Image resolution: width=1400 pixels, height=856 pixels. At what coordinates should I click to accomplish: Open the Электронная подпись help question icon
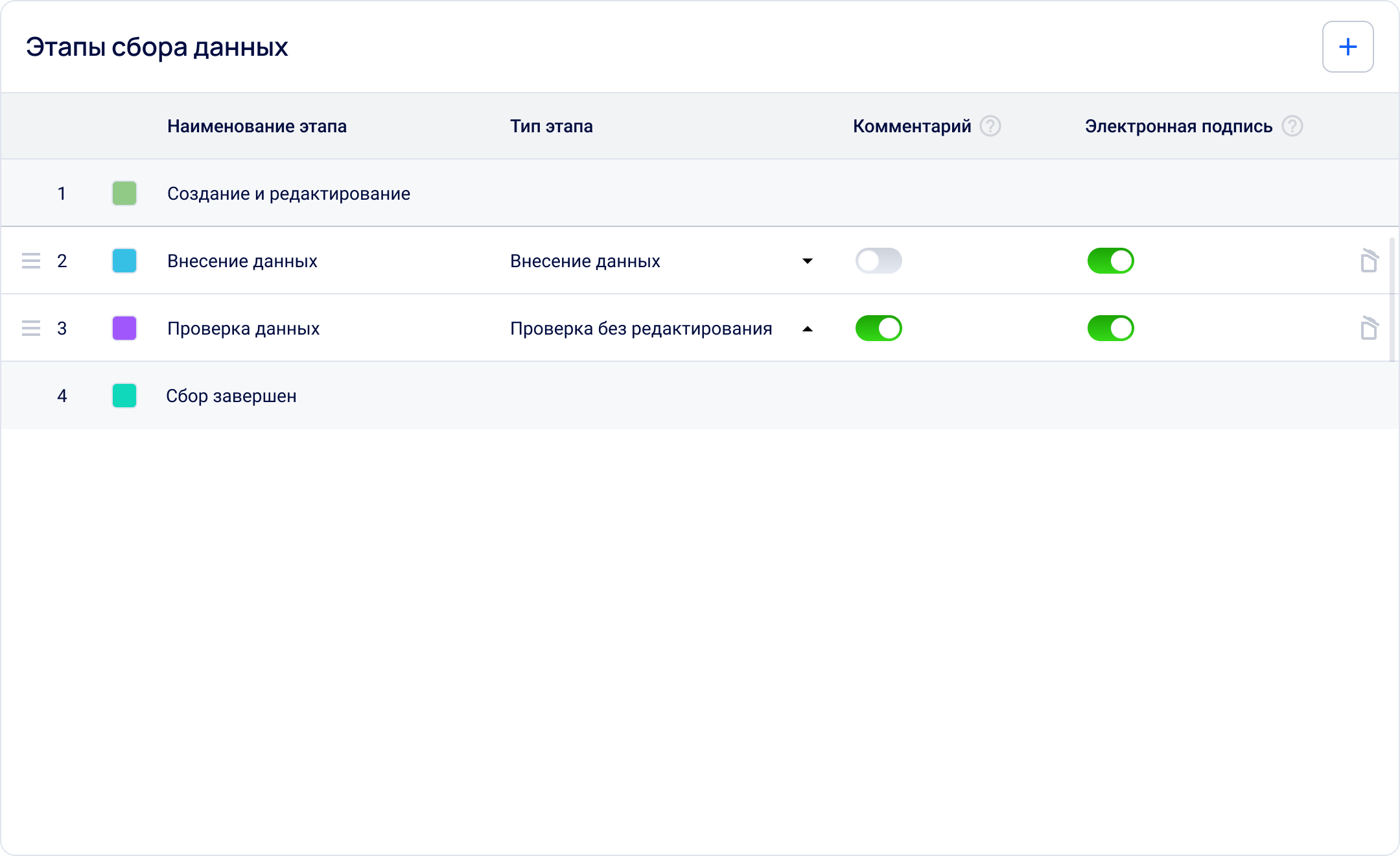click(x=1292, y=126)
